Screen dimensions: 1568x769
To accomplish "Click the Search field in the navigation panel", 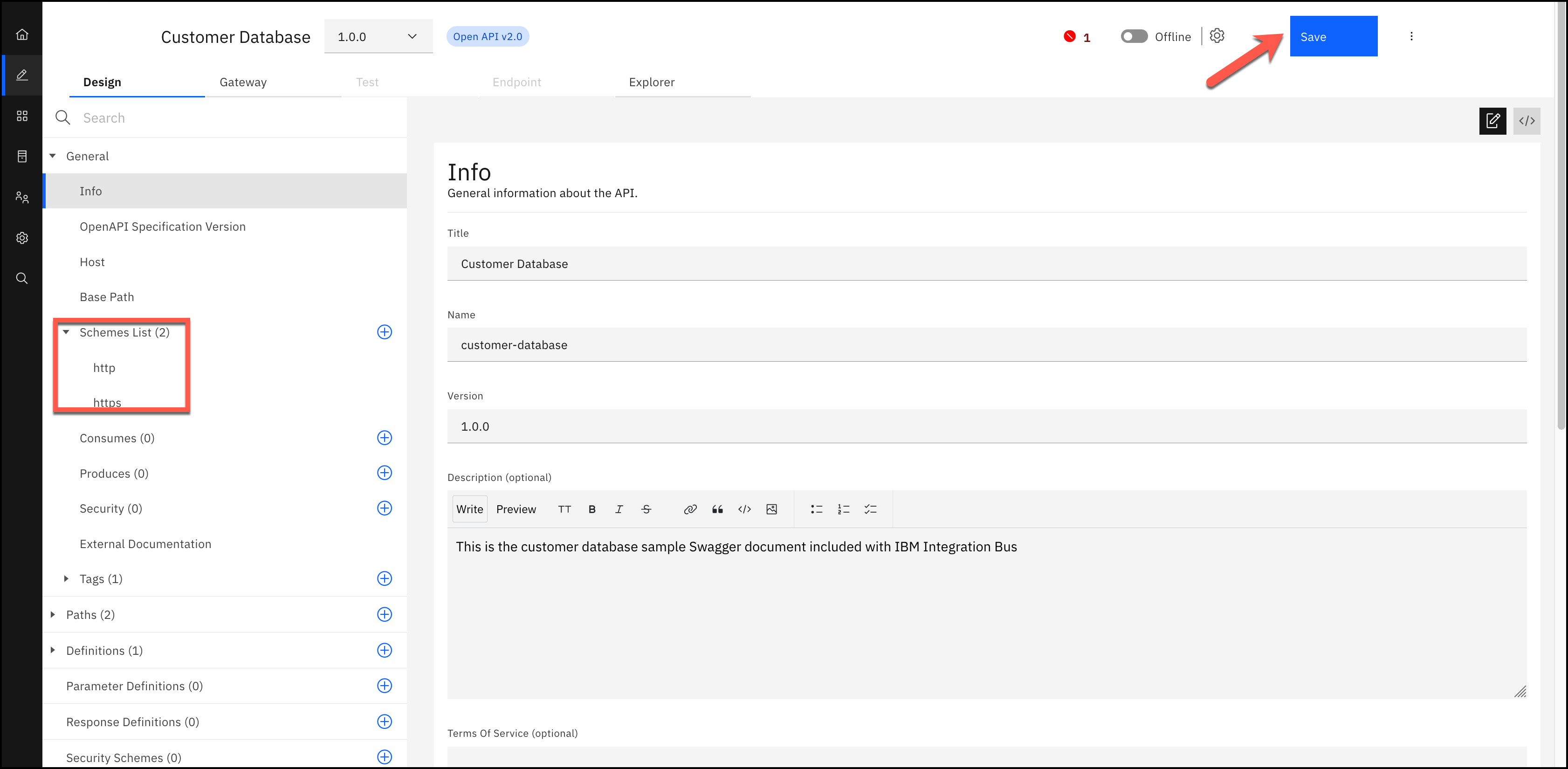I will coord(225,117).
